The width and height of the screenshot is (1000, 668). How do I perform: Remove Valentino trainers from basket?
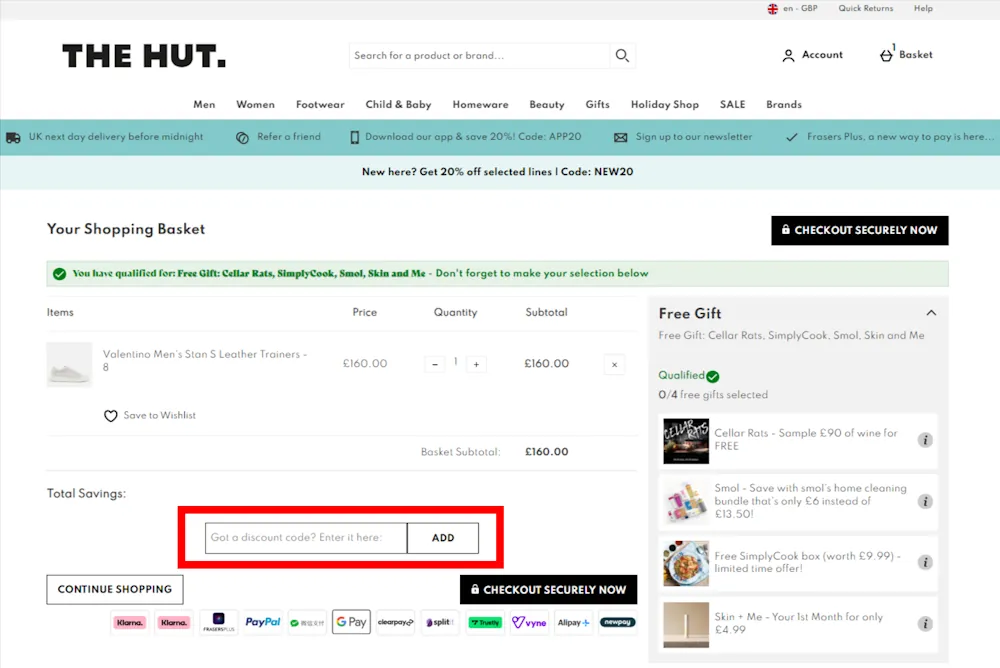614,365
